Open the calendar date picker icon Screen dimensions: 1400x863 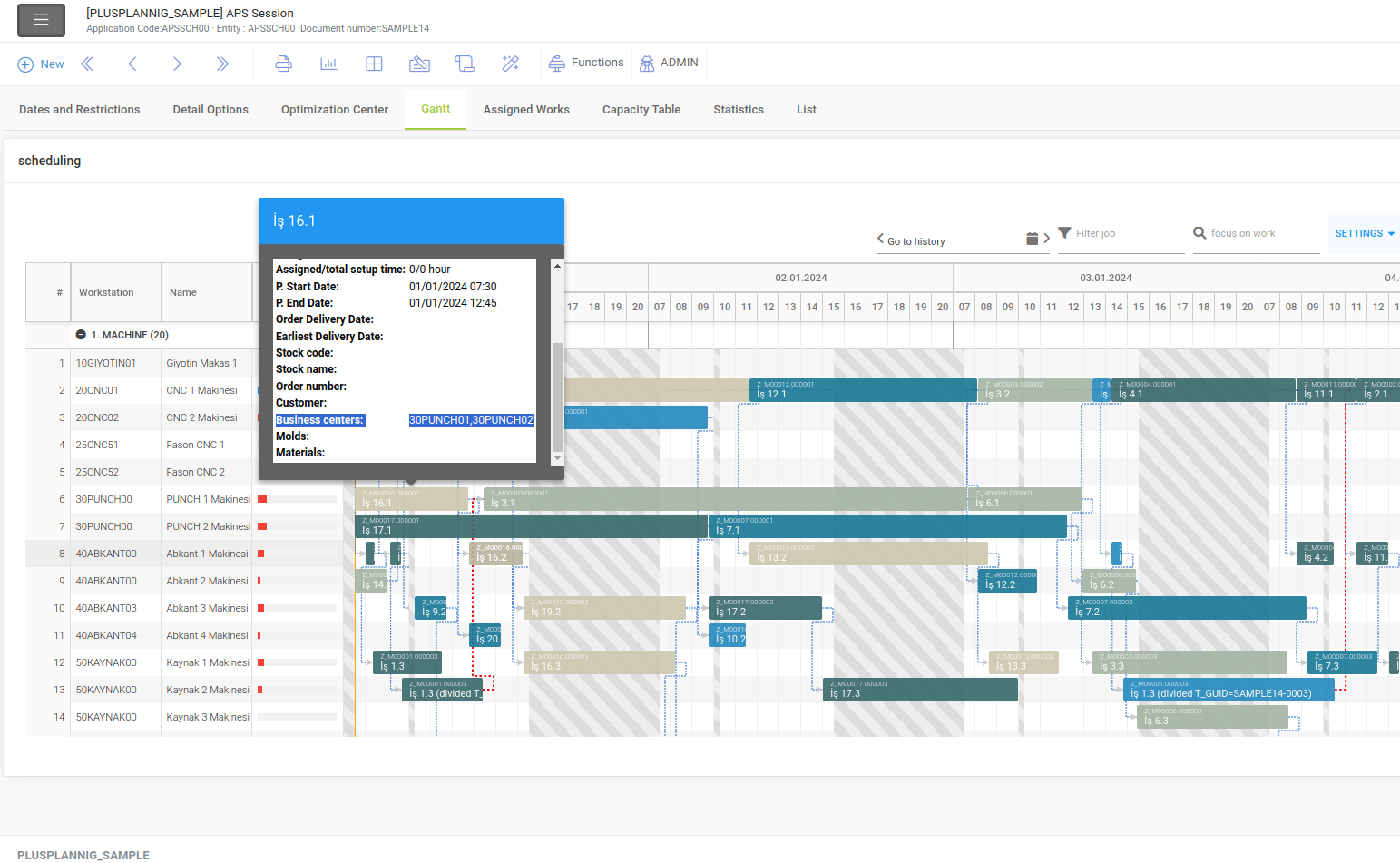(x=1032, y=239)
